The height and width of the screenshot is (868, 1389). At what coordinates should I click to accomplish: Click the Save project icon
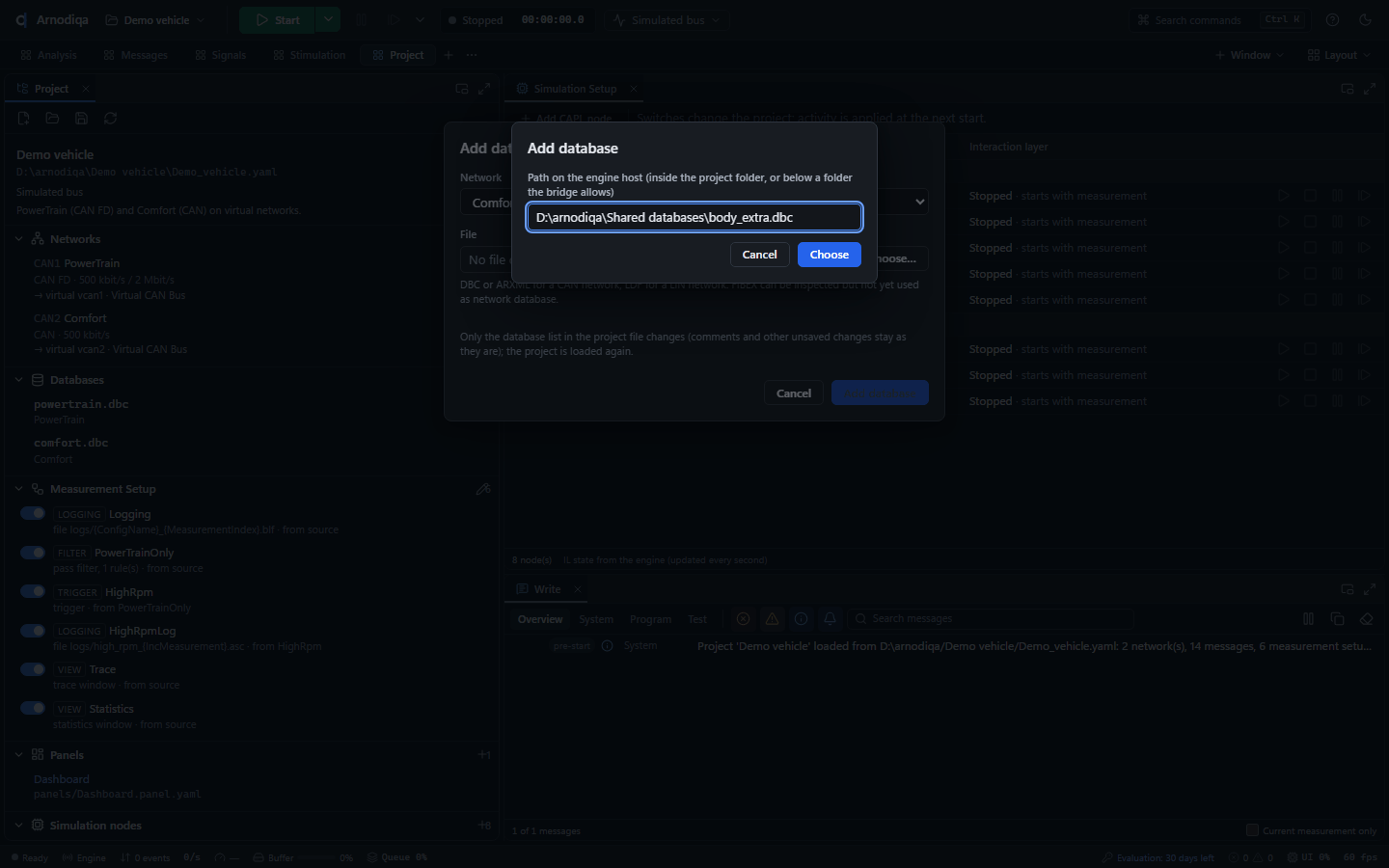tap(81, 118)
